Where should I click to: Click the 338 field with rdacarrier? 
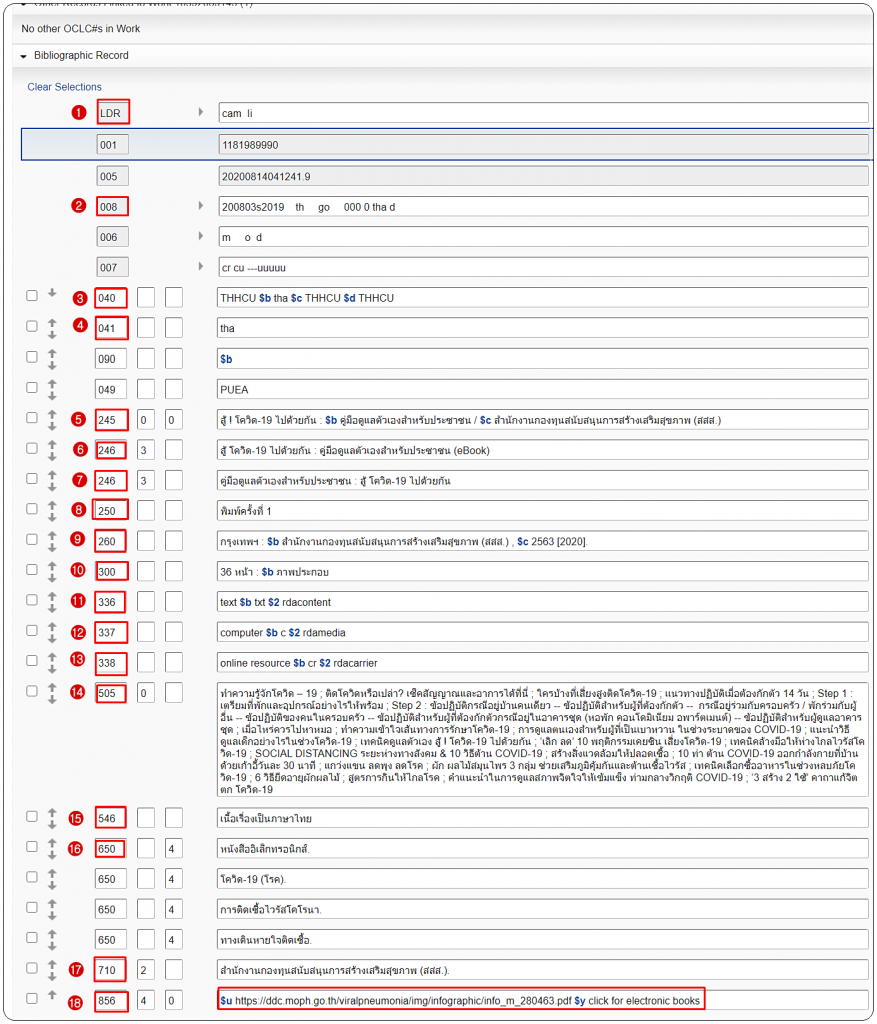[543, 662]
